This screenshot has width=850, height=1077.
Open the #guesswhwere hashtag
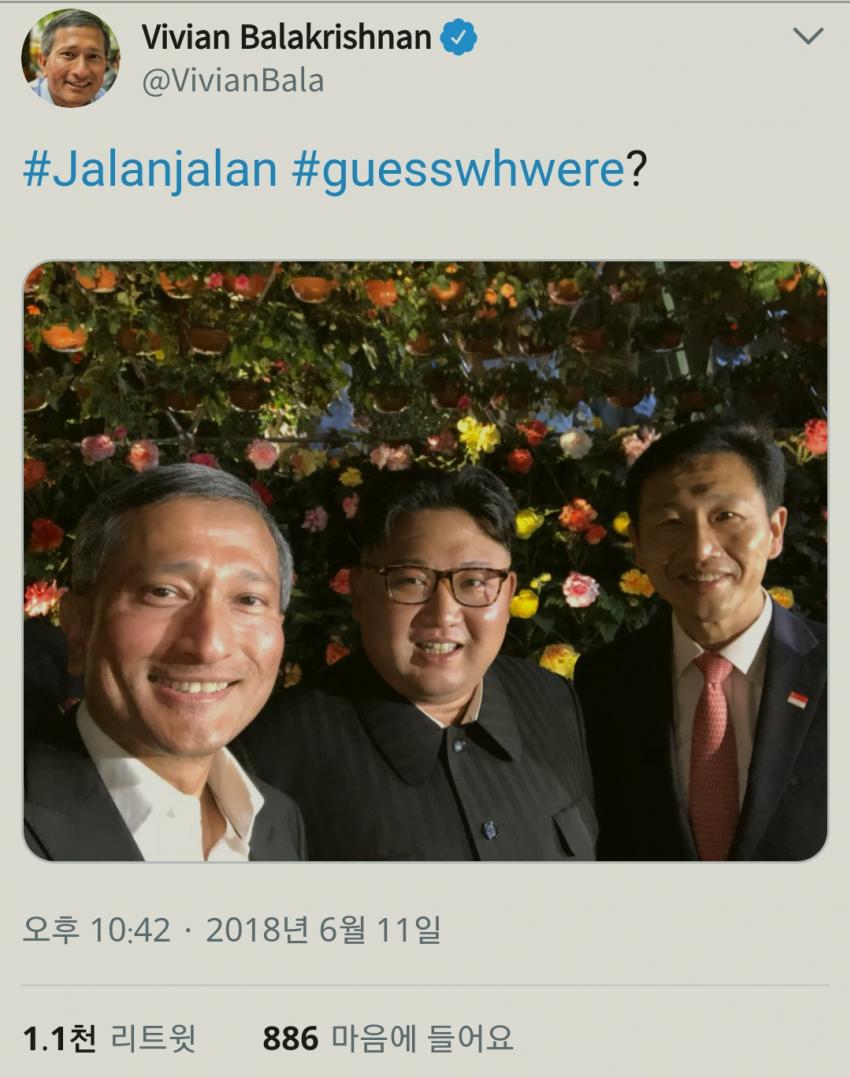pyautogui.click(x=459, y=169)
